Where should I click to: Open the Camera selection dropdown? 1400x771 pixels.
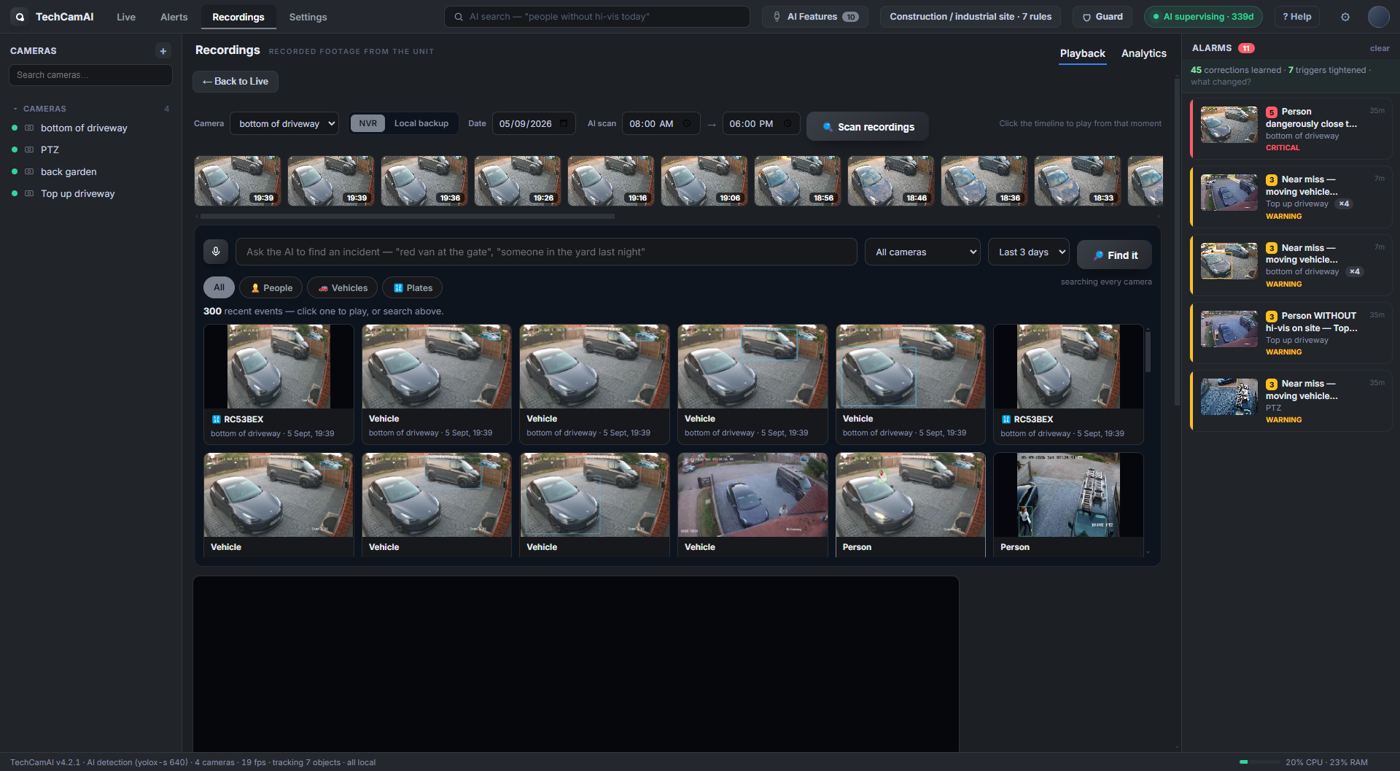point(284,124)
